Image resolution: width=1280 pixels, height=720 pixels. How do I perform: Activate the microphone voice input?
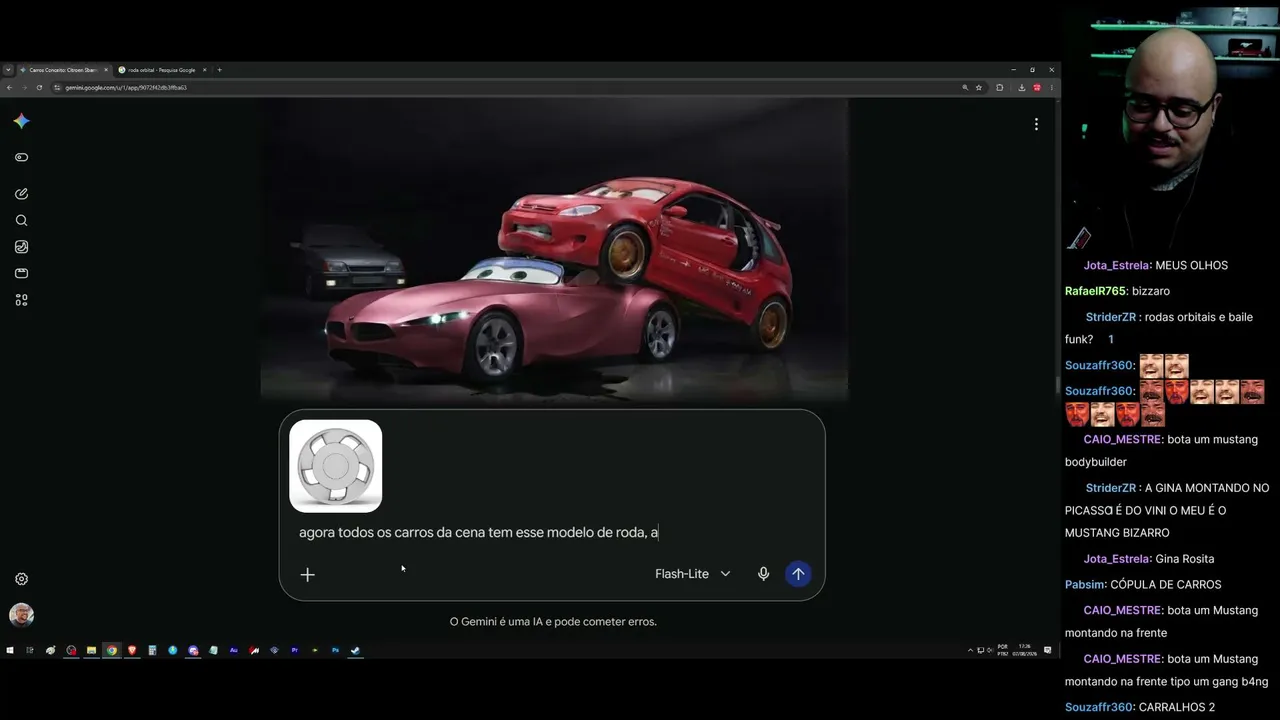763,574
